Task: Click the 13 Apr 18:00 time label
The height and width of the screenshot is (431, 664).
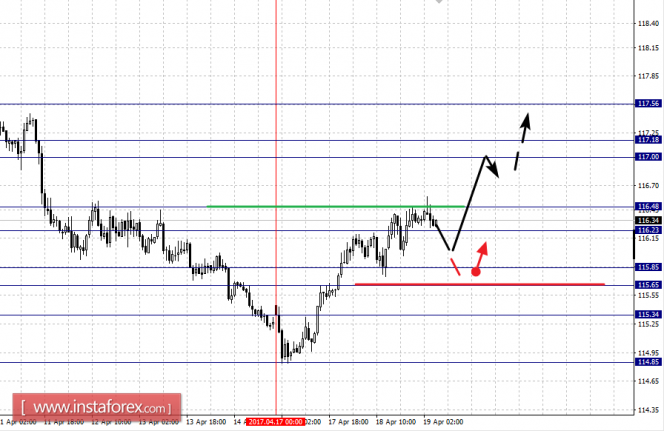Action: tap(206, 422)
